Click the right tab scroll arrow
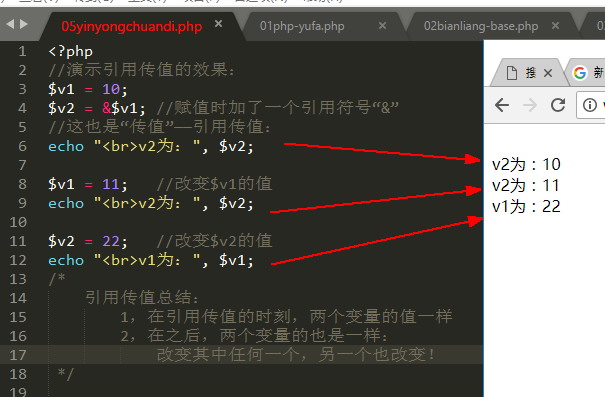Image resolution: width=605 pixels, height=397 pixels. tap(24, 24)
